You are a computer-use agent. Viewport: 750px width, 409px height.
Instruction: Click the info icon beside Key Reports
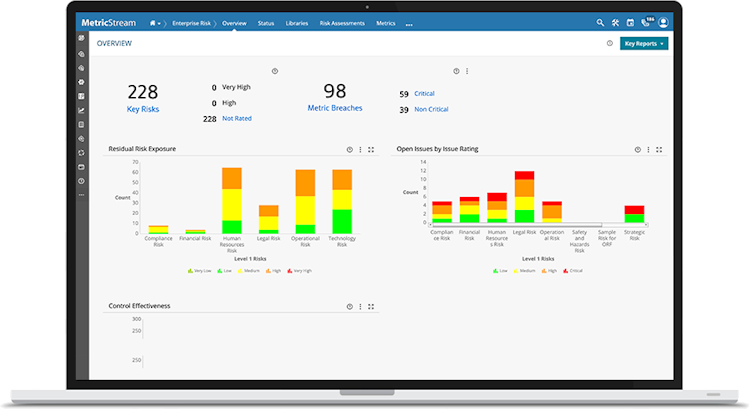click(x=609, y=44)
